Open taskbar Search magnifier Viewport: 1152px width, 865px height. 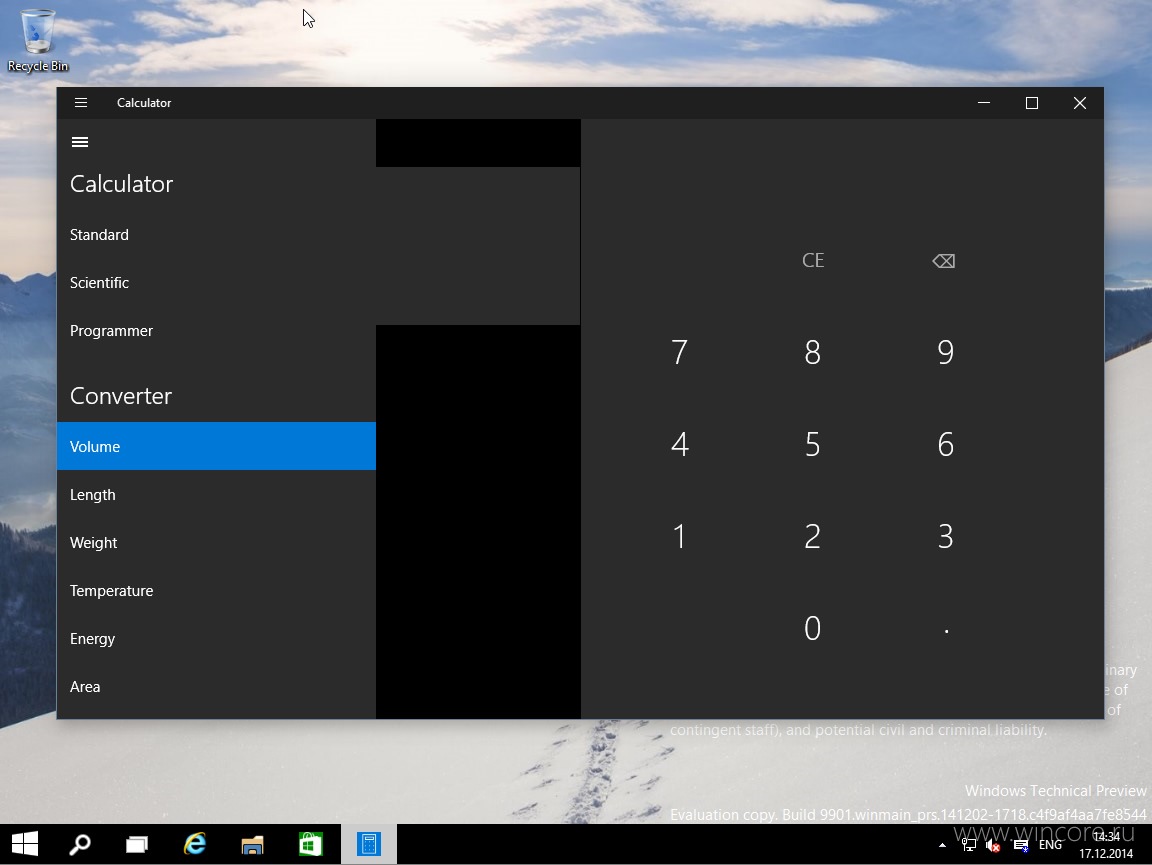click(x=80, y=844)
